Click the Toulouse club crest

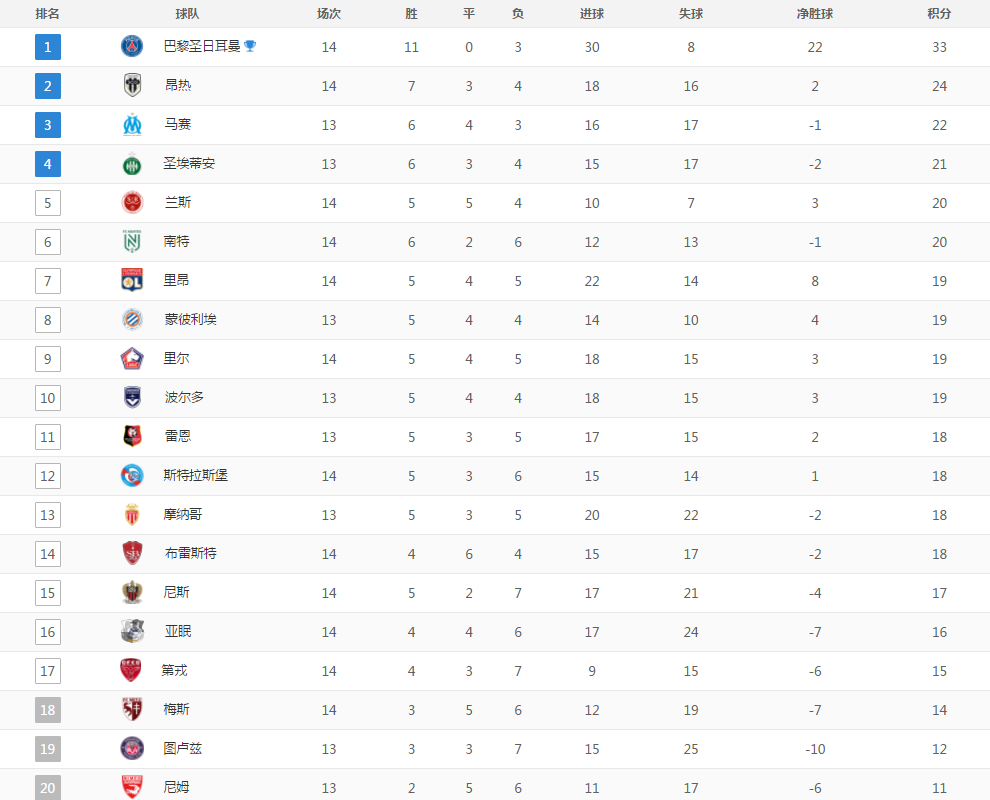click(132, 748)
